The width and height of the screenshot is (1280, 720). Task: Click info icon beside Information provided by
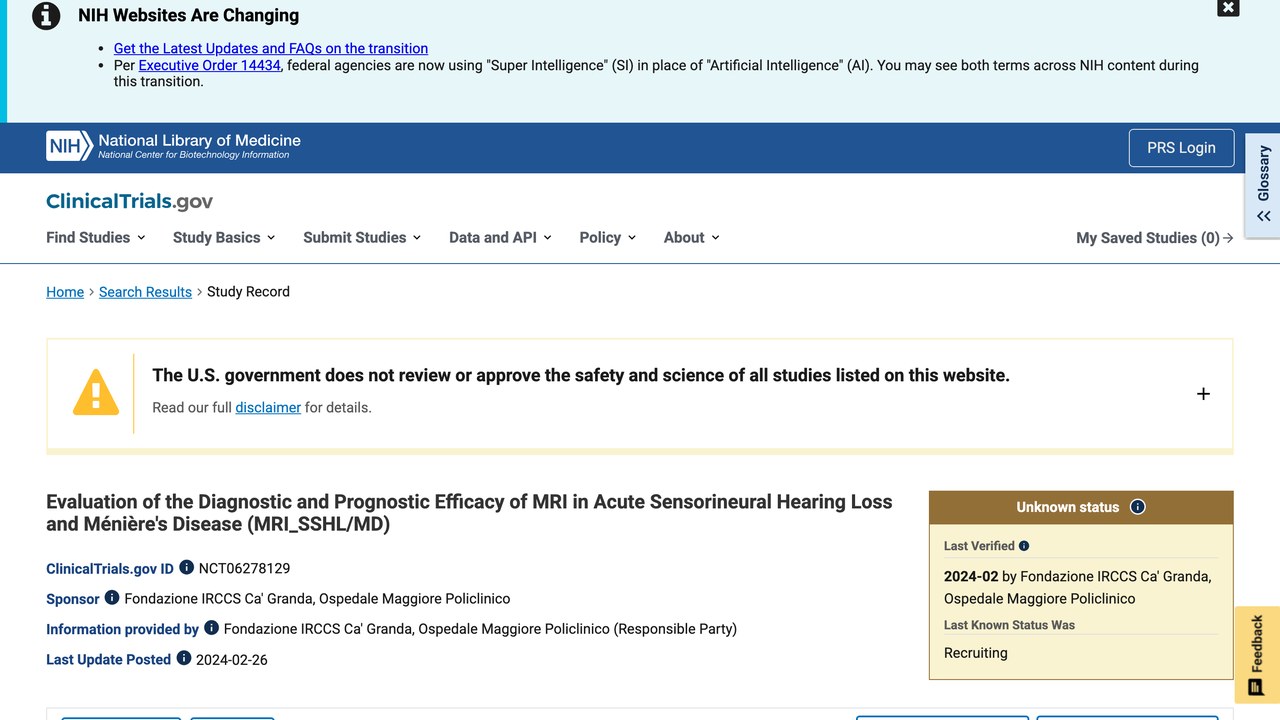[x=211, y=628]
